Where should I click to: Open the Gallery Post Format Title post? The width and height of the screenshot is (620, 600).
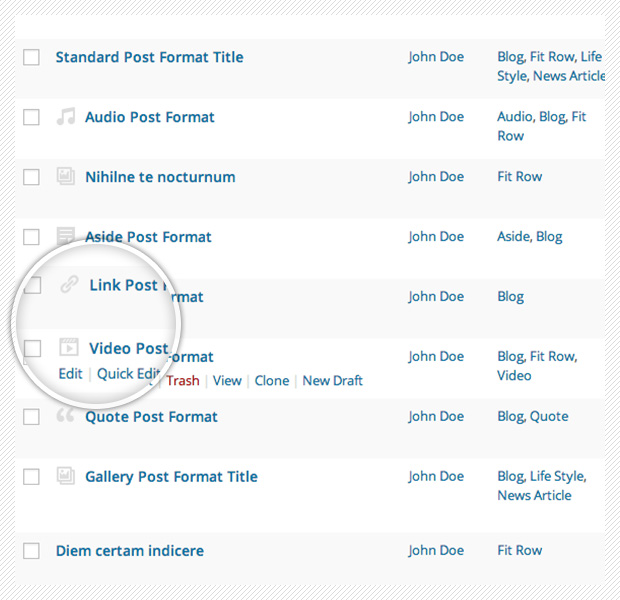click(x=171, y=477)
